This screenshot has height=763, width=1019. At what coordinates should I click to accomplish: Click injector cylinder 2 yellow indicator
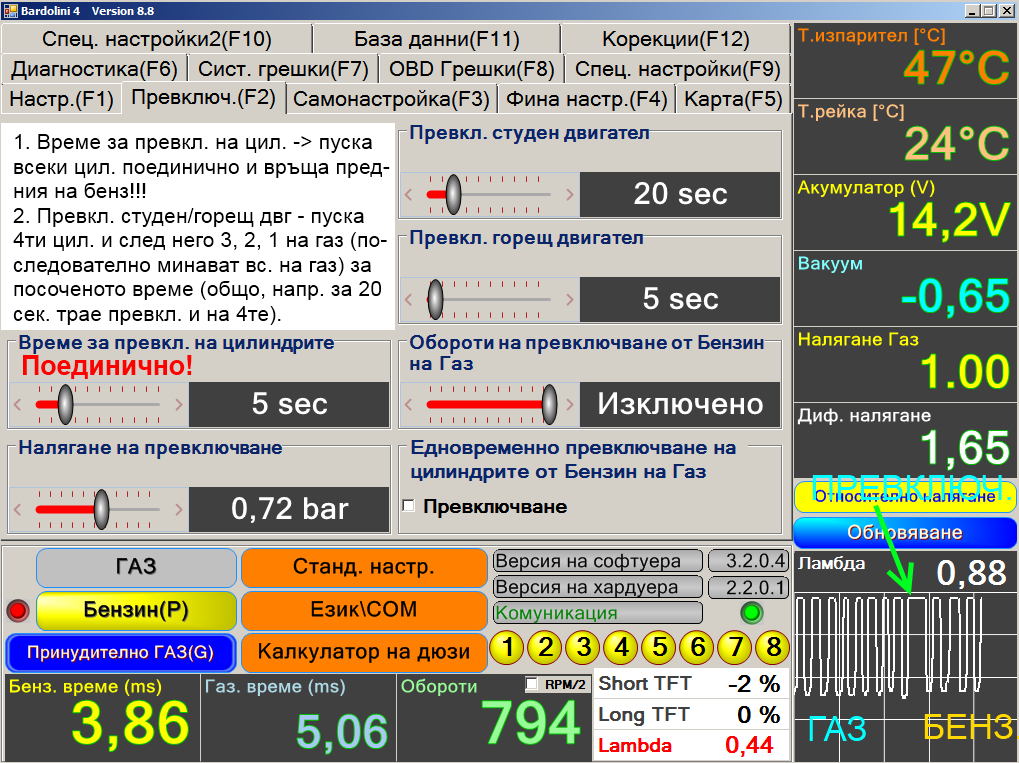(x=546, y=648)
